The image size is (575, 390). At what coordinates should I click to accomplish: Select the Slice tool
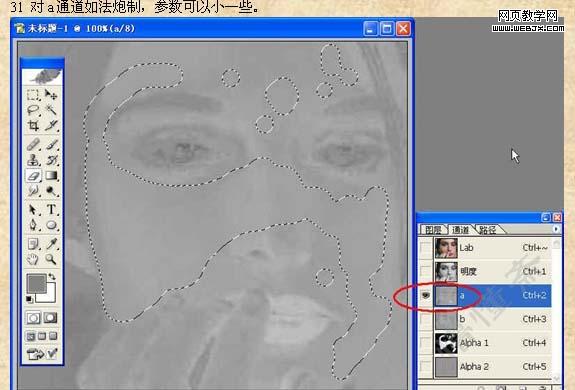[x=51, y=125]
